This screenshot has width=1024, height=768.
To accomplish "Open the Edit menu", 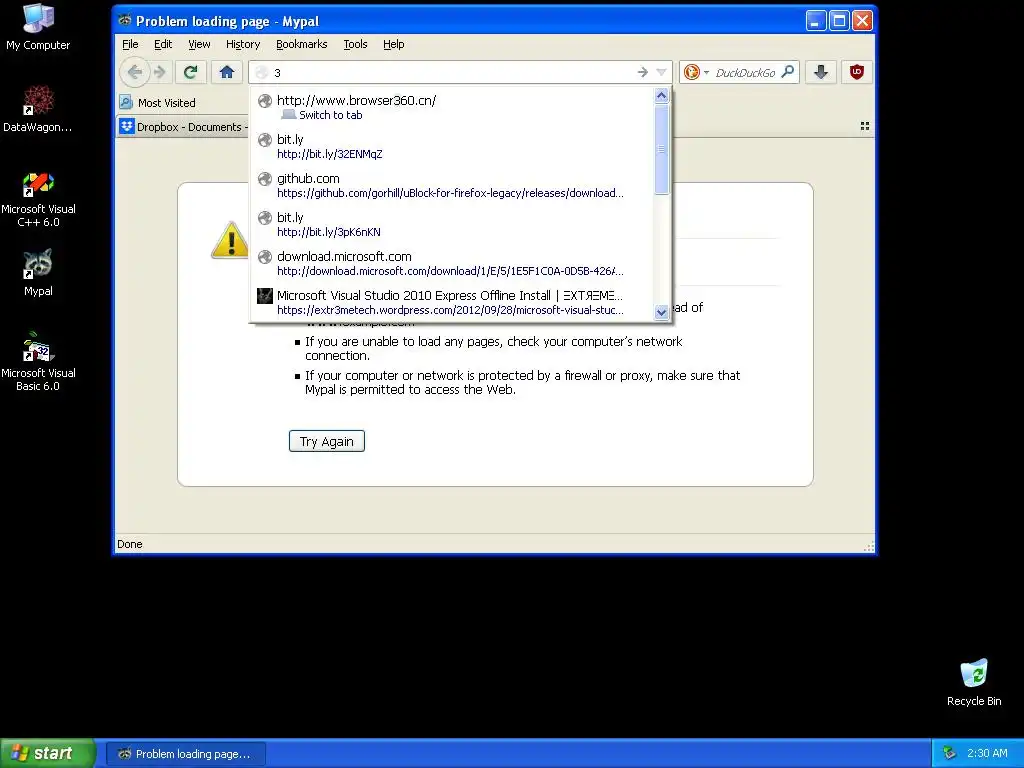I will 163,44.
